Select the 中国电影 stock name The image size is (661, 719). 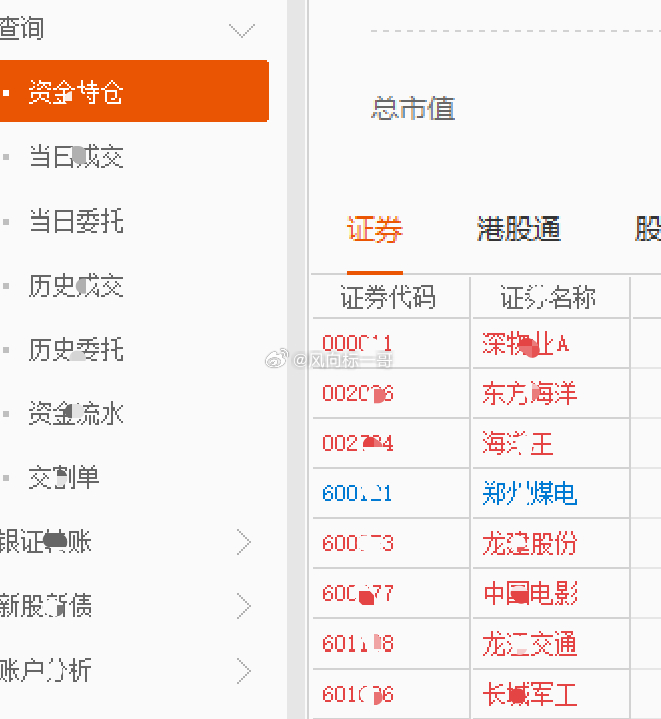click(529, 594)
